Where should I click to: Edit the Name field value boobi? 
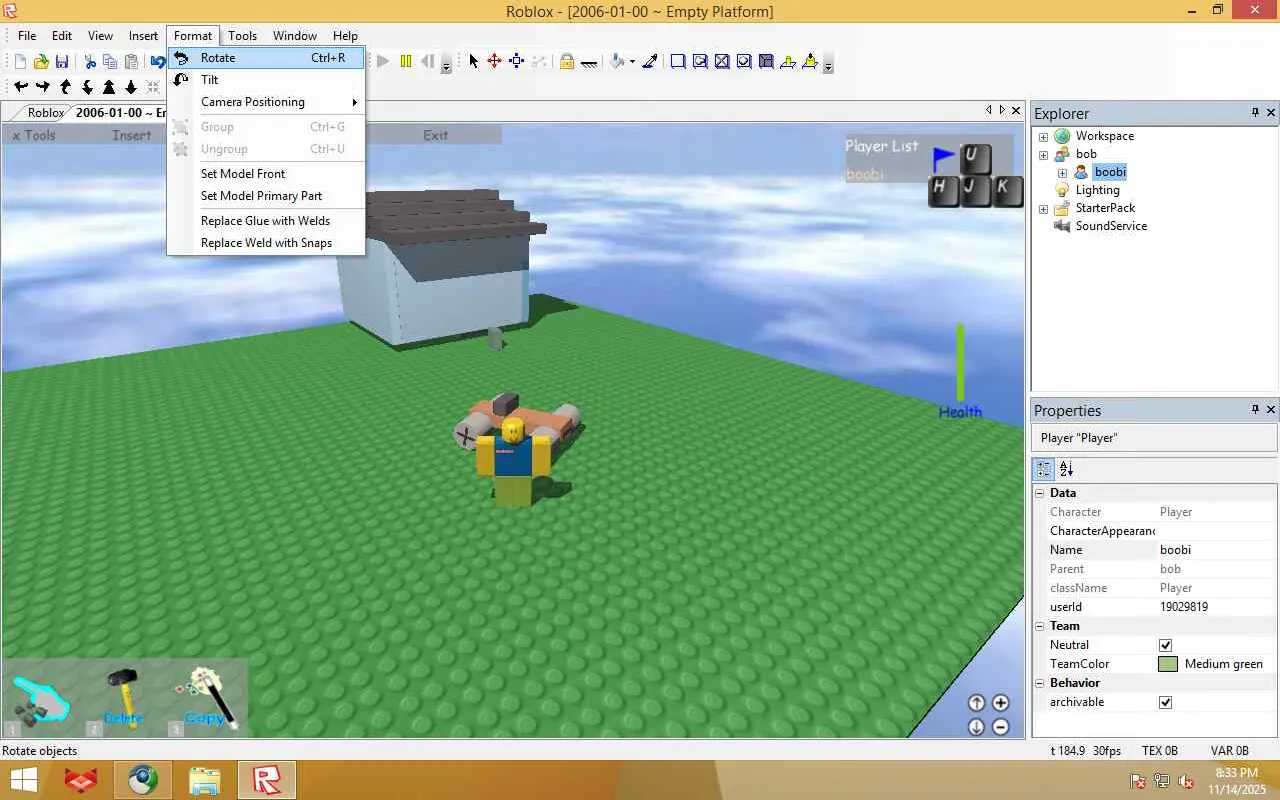pos(1216,550)
